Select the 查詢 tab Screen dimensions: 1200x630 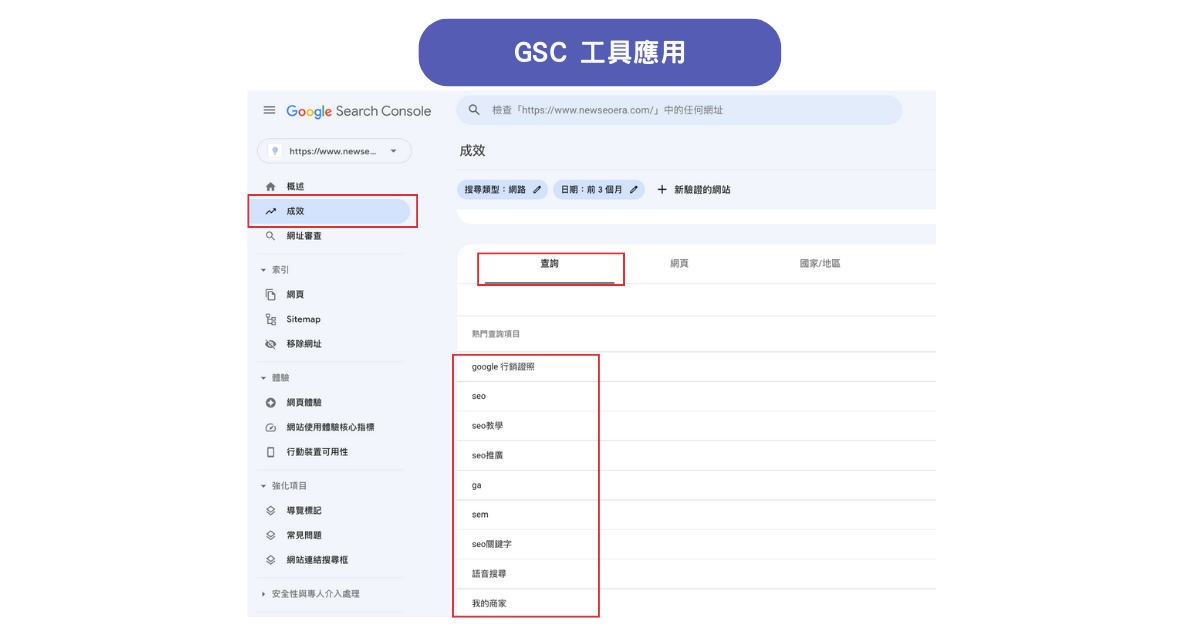pyautogui.click(x=550, y=262)
